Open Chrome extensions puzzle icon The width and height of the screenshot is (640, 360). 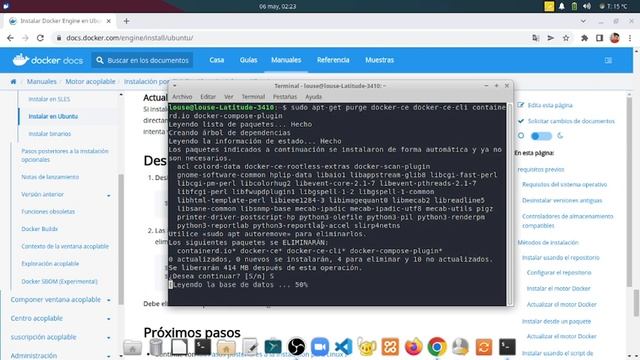point(584,38)
